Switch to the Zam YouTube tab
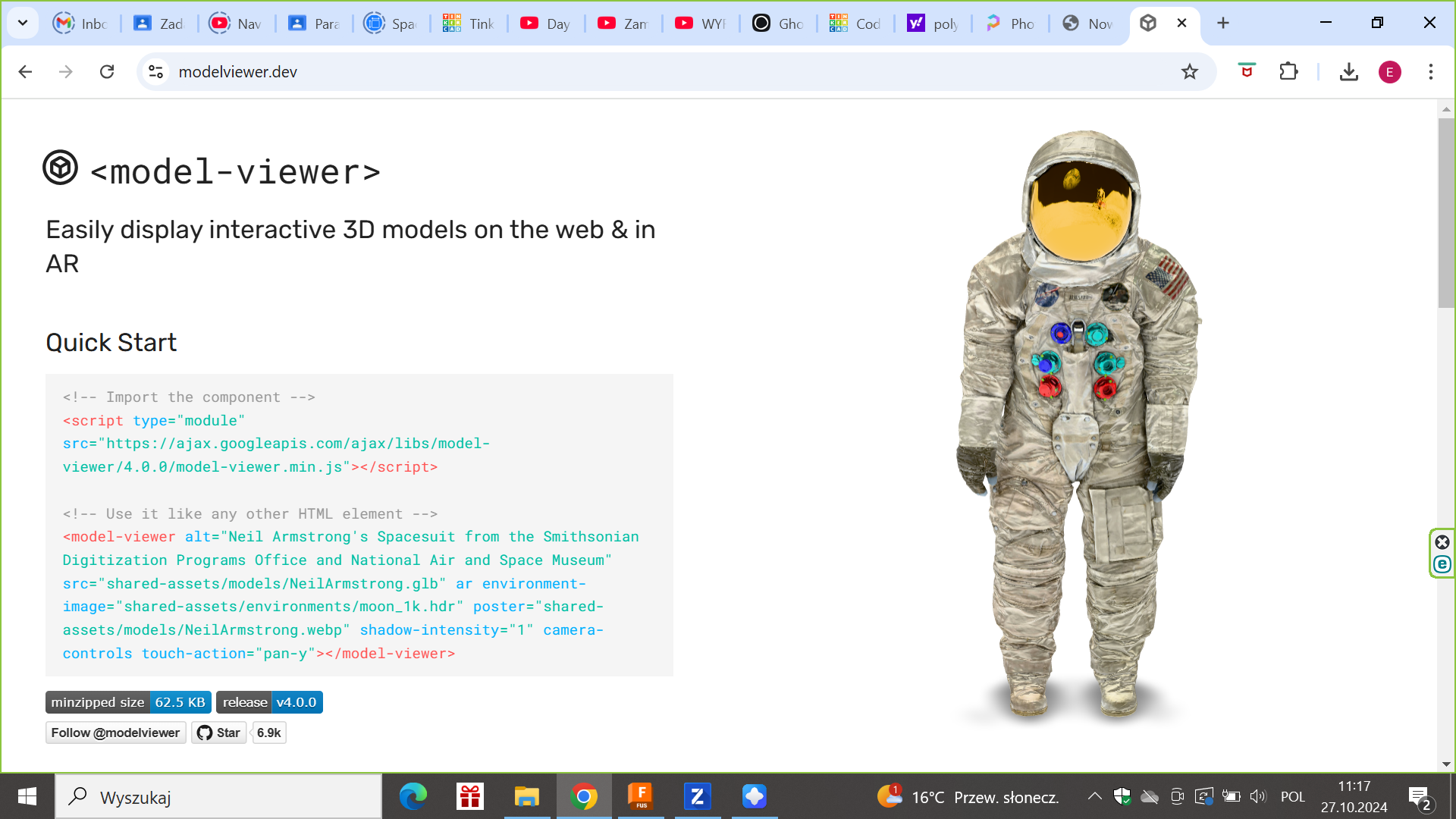 pyautogui.click(x=623, y=24)
